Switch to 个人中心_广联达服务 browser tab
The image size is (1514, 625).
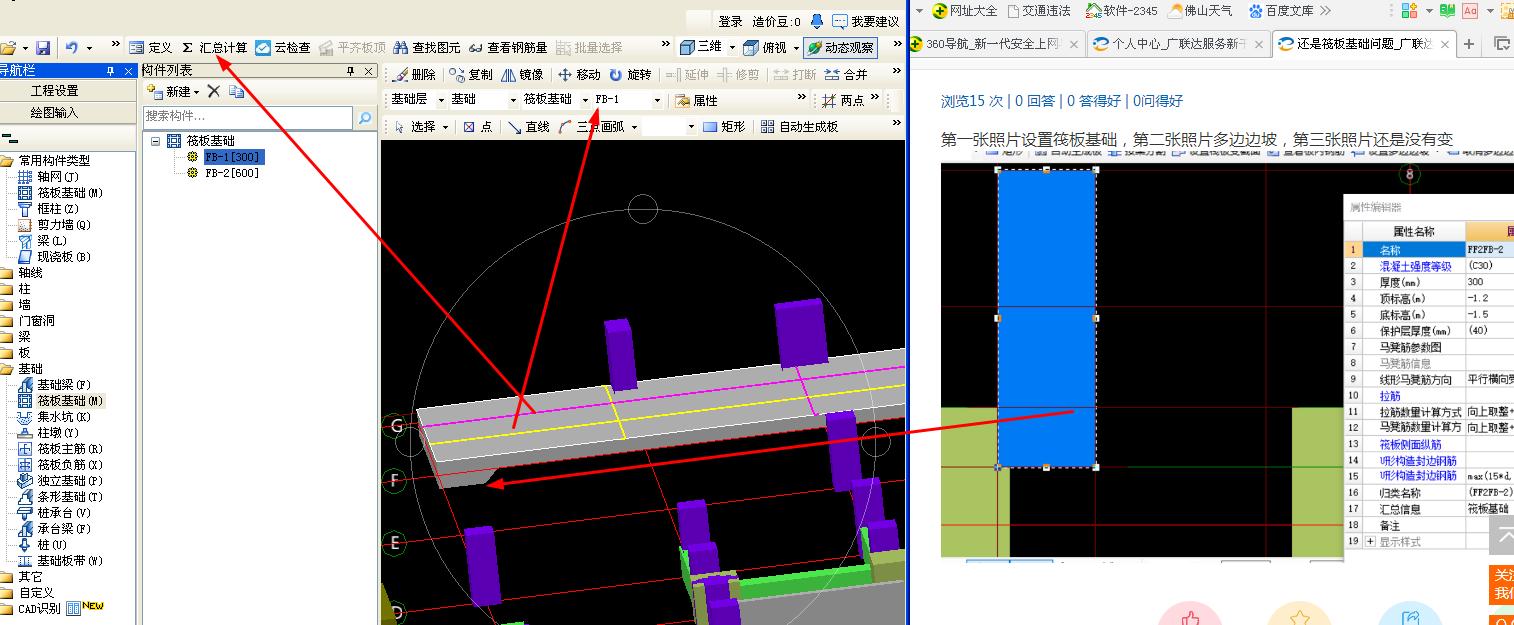point(1178,44)
